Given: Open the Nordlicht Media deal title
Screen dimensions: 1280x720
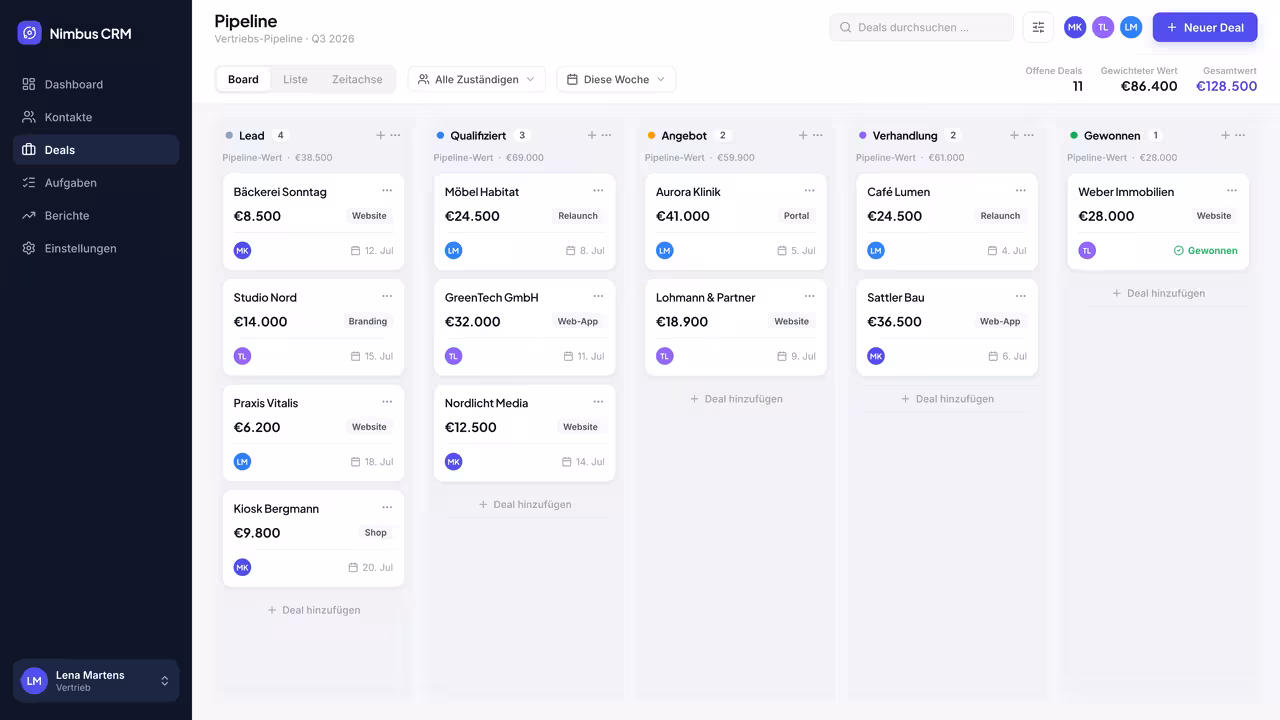Looking at the screenshot, I should (486, 403).
